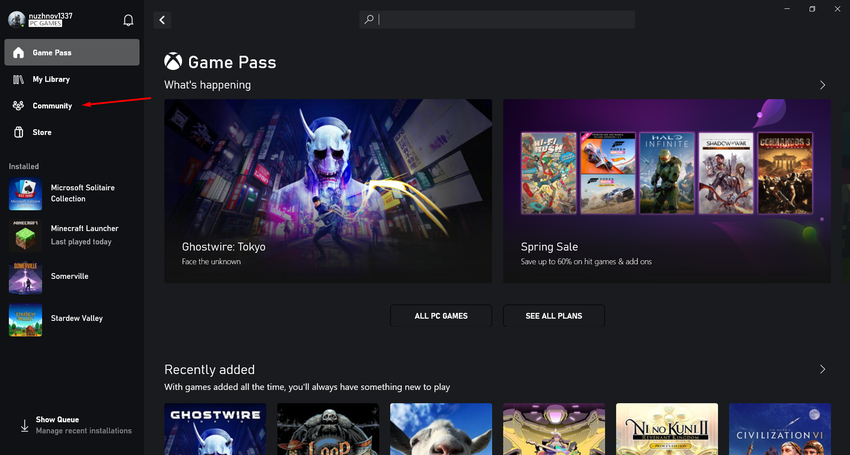Expand What's happening with right chevron
Screen dimensions: 850x455
point(822,86)
